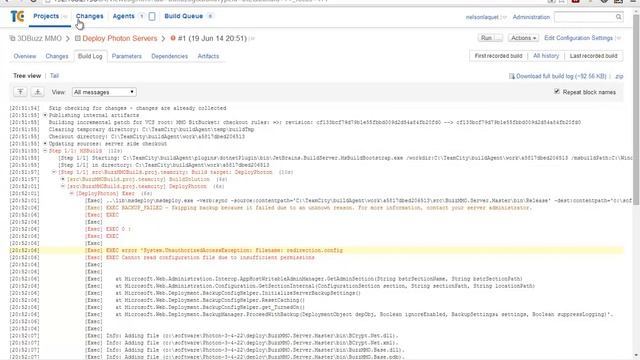The width and height of the screenshot is (640, 360).
Task: Collapse all log blocks button
Action: [x=20, y=92]
